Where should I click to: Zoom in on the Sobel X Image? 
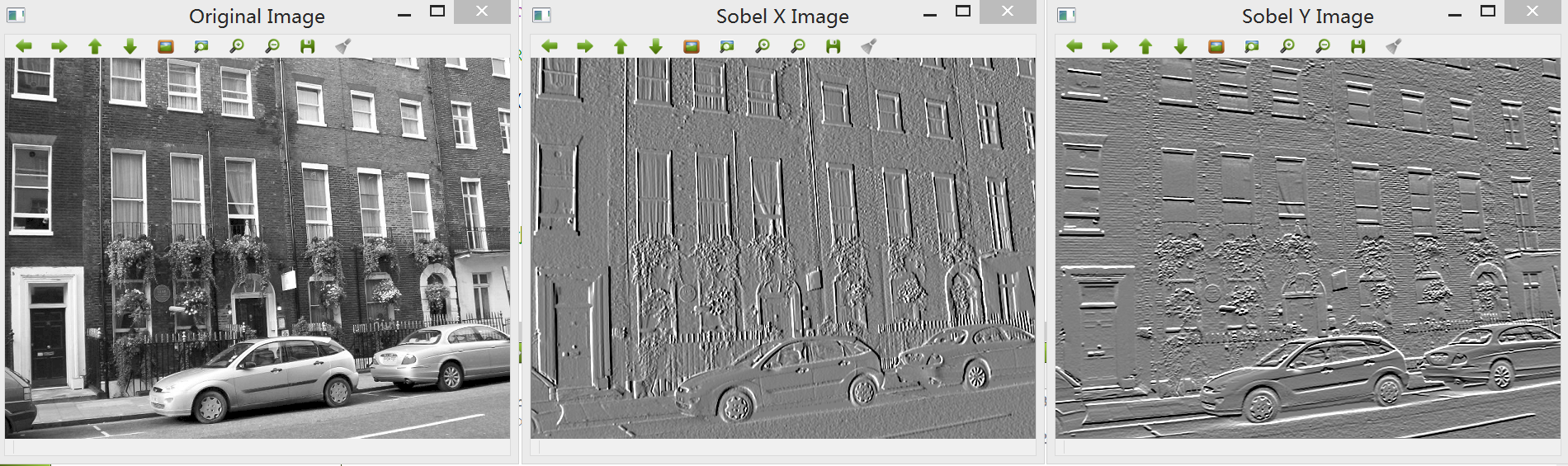click(x=763, y=46)
